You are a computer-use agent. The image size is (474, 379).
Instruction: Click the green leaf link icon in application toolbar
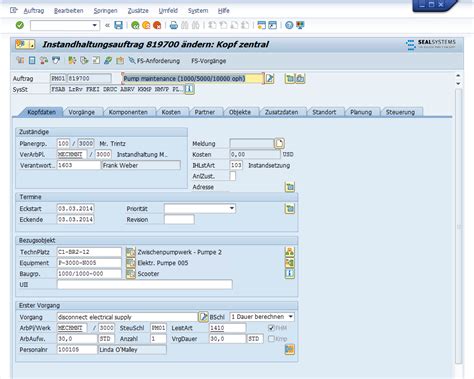click(x=108, y=60)
